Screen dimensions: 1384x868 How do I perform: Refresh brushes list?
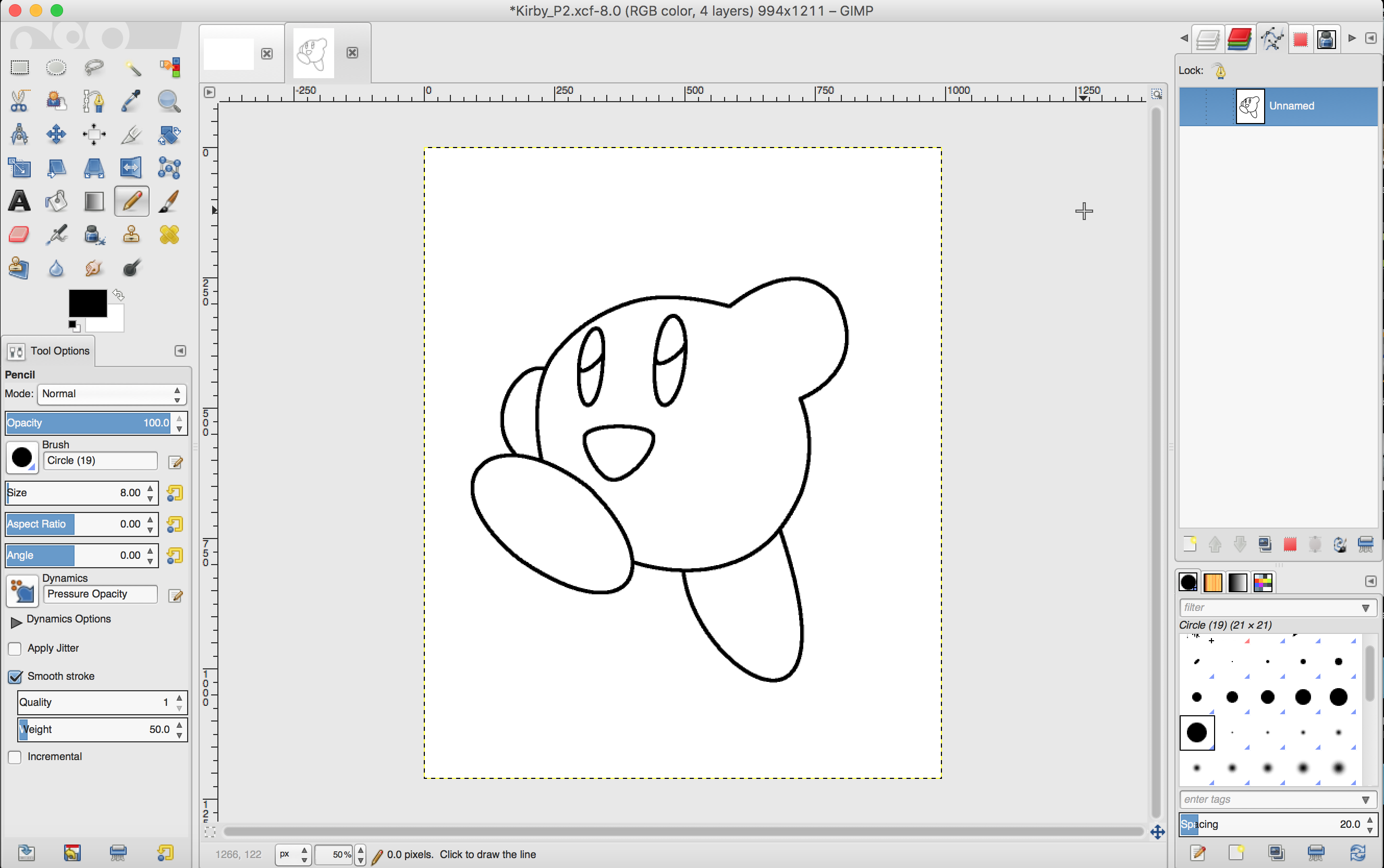(1358, 853)
